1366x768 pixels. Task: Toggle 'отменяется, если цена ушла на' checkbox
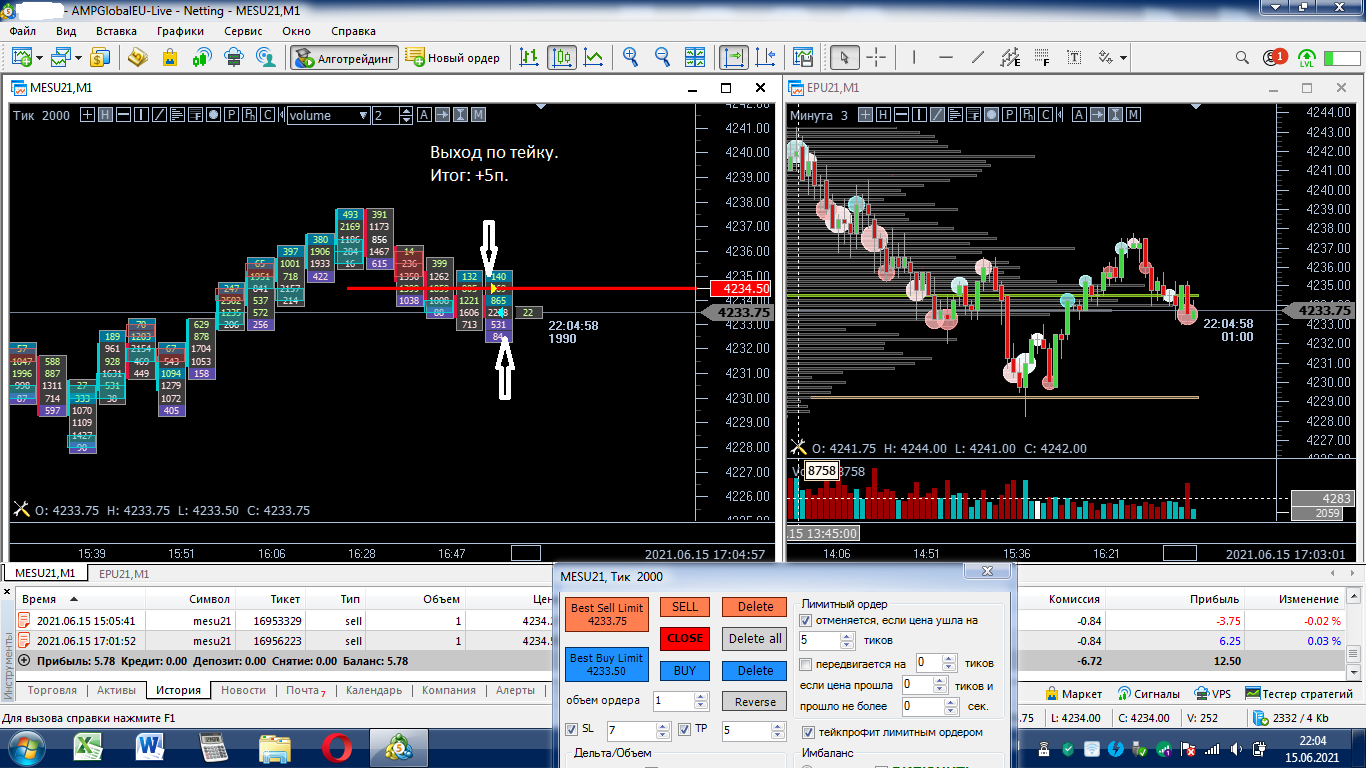point(805,620)
